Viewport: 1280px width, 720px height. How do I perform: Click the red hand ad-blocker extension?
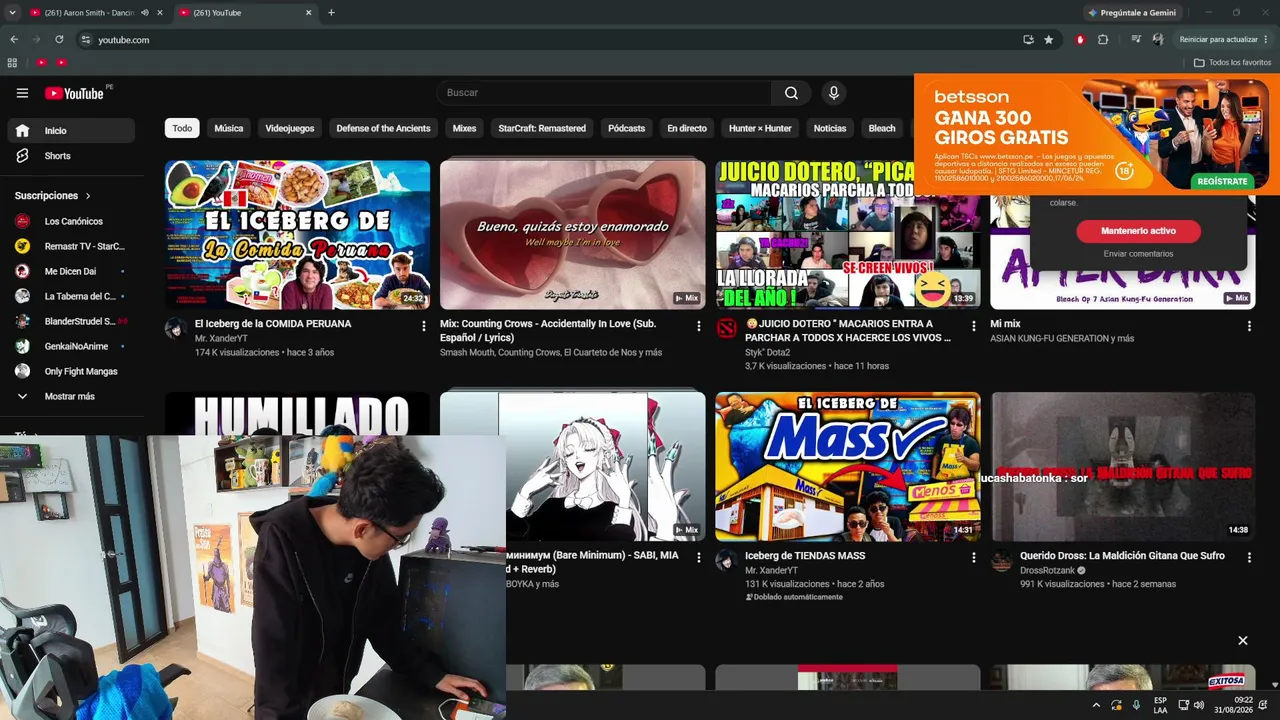(x=1080, y=40)
